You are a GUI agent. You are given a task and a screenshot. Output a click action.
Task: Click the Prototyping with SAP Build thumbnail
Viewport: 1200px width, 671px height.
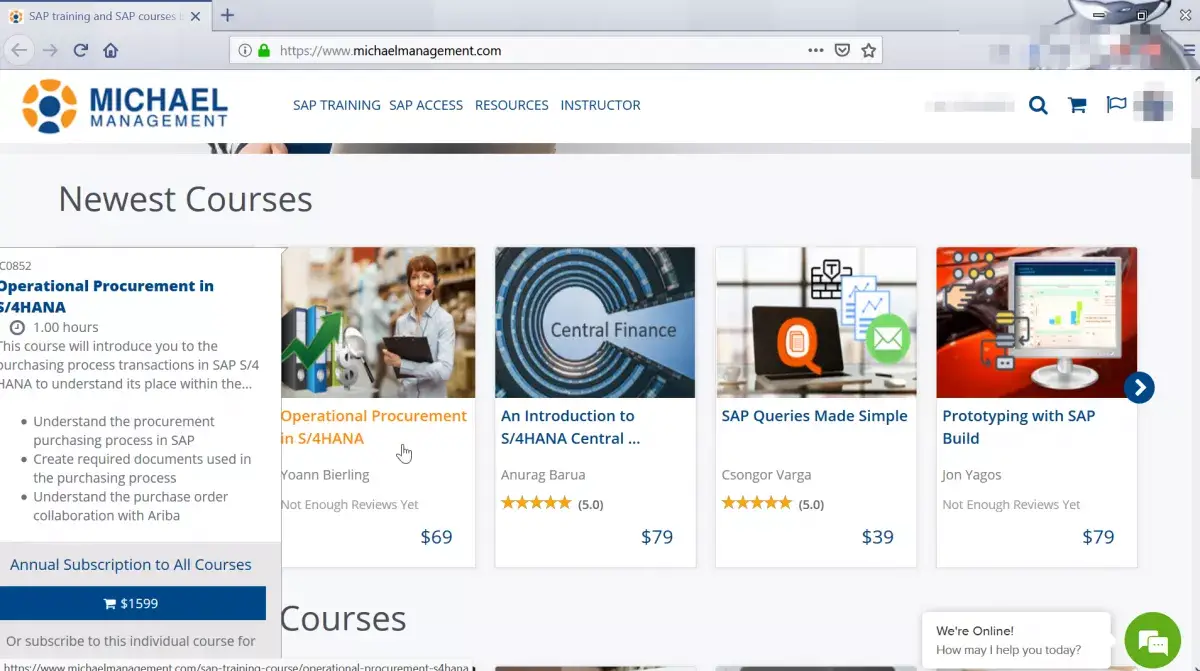coord(1037,322)
